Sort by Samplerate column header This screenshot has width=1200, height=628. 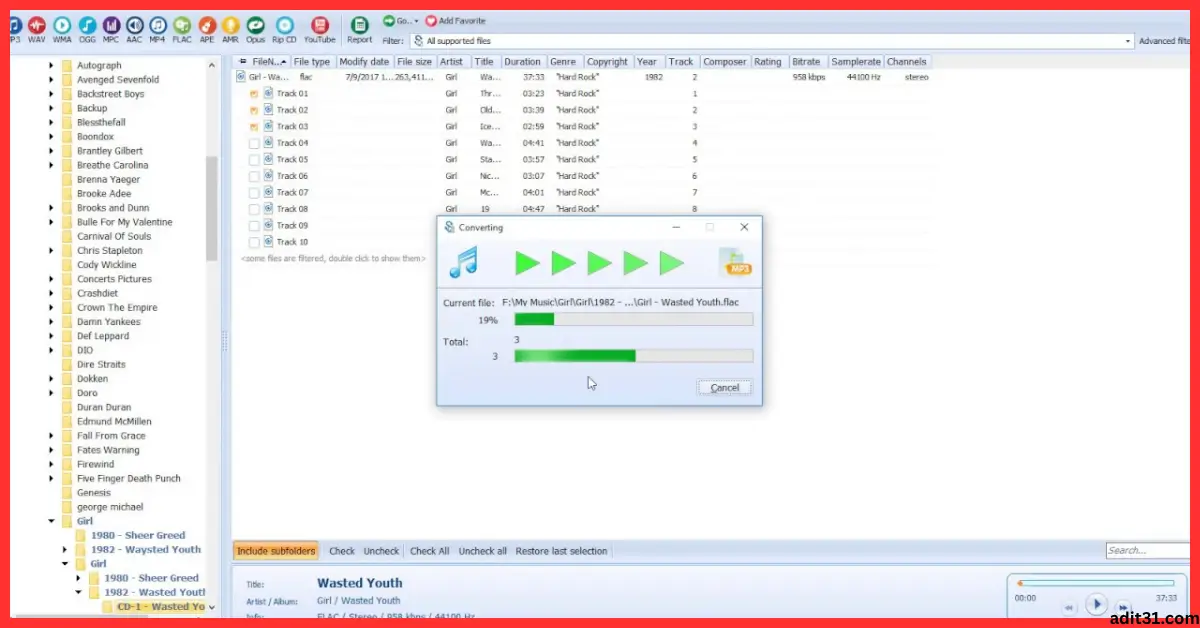point(855,62)
